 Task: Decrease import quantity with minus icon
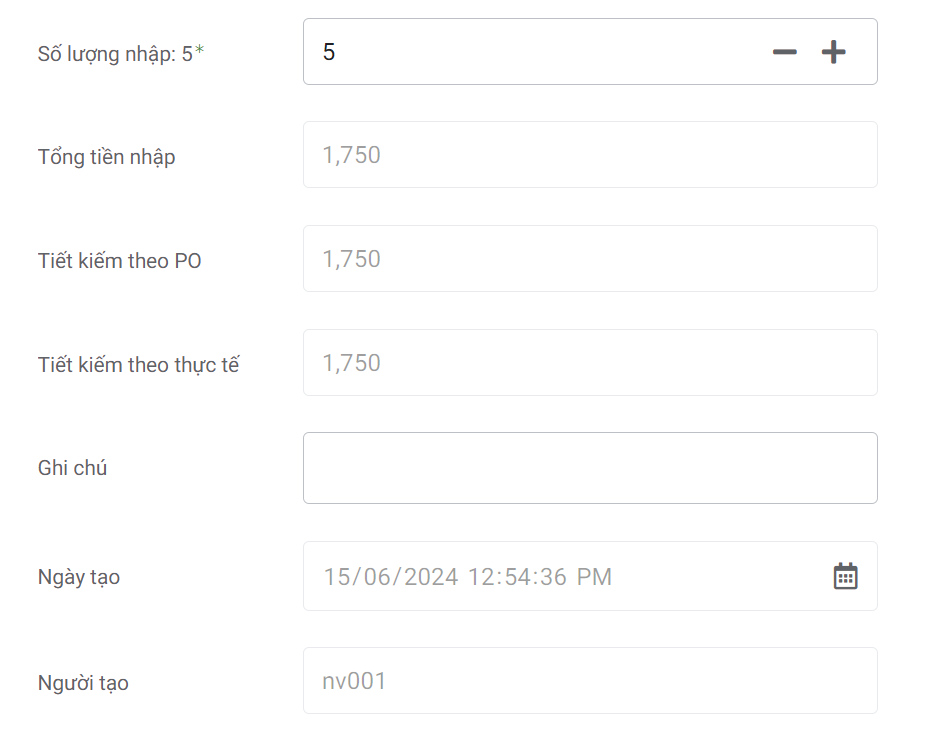click(x=785, y=52)
